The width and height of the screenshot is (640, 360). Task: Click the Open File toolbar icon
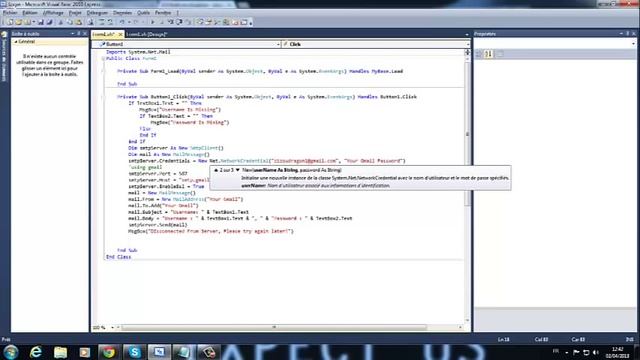[x=18, y=22]
